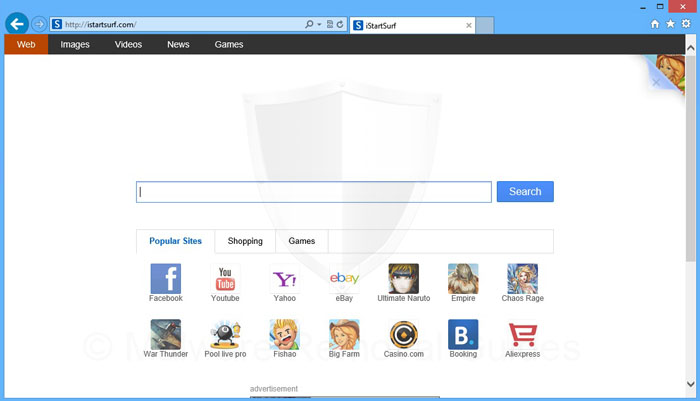
Task: Refresh the page with the reload icon
Action: click(340, 24)
